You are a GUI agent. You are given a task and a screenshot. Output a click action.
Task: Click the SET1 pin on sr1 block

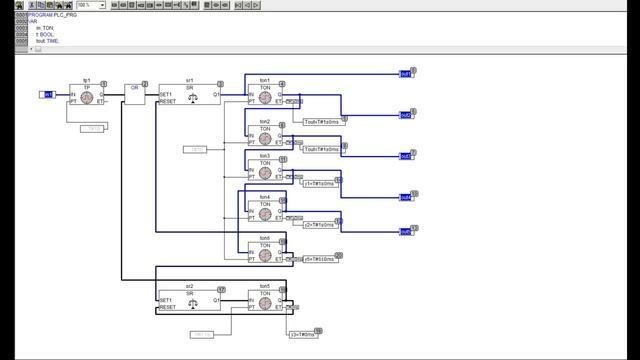(166, 95)
